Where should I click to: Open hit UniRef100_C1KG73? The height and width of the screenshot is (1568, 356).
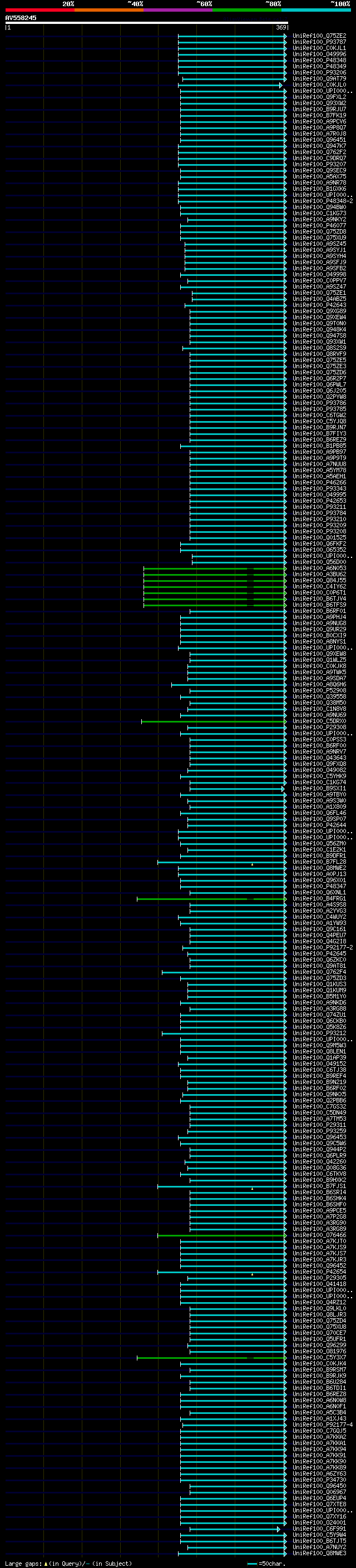pos(319,213)
